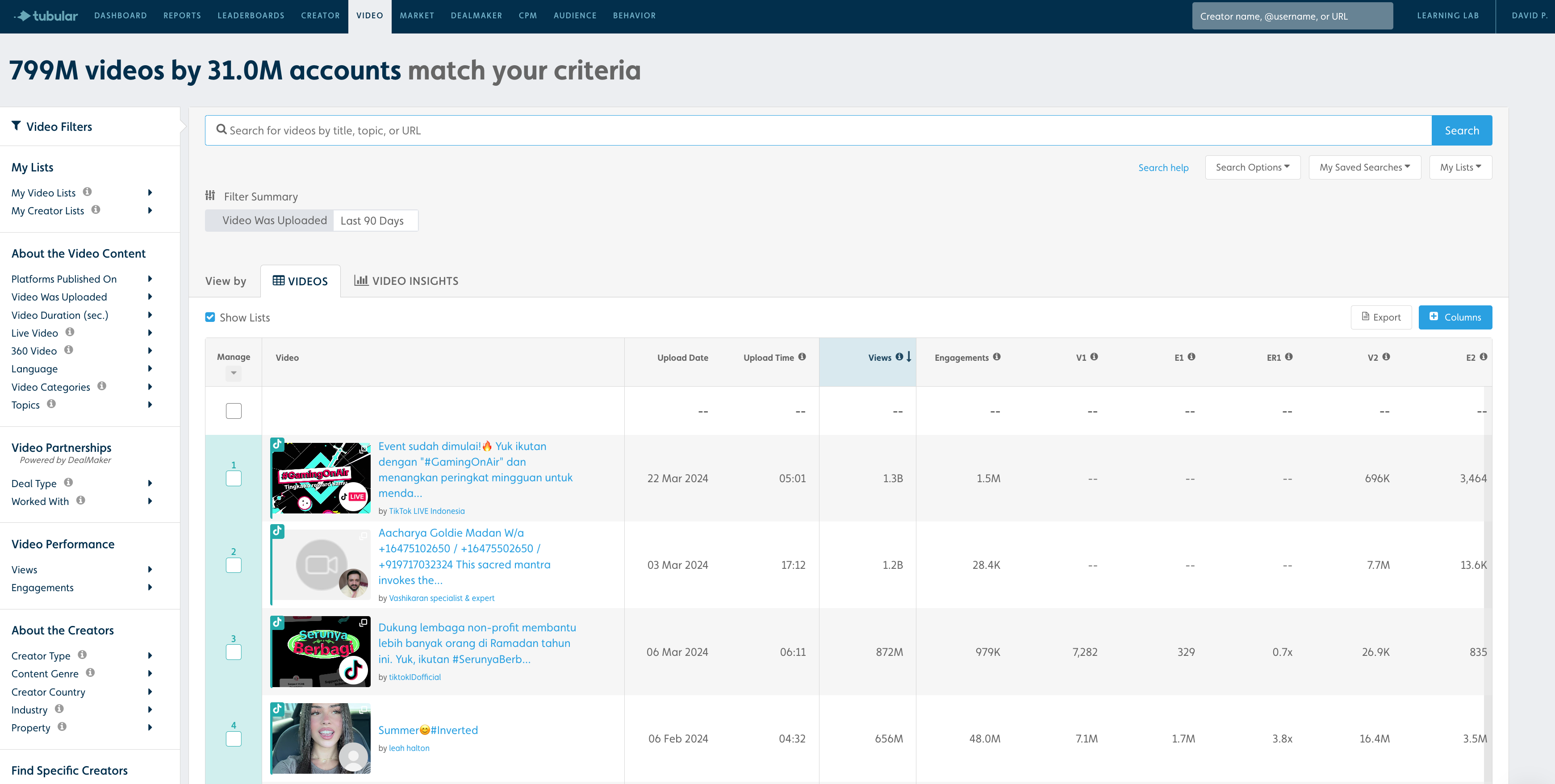This screenshot has height=784, width=1555.
Task: Uncheck the Show Lists checkbox
Action: tap(210, 317)
